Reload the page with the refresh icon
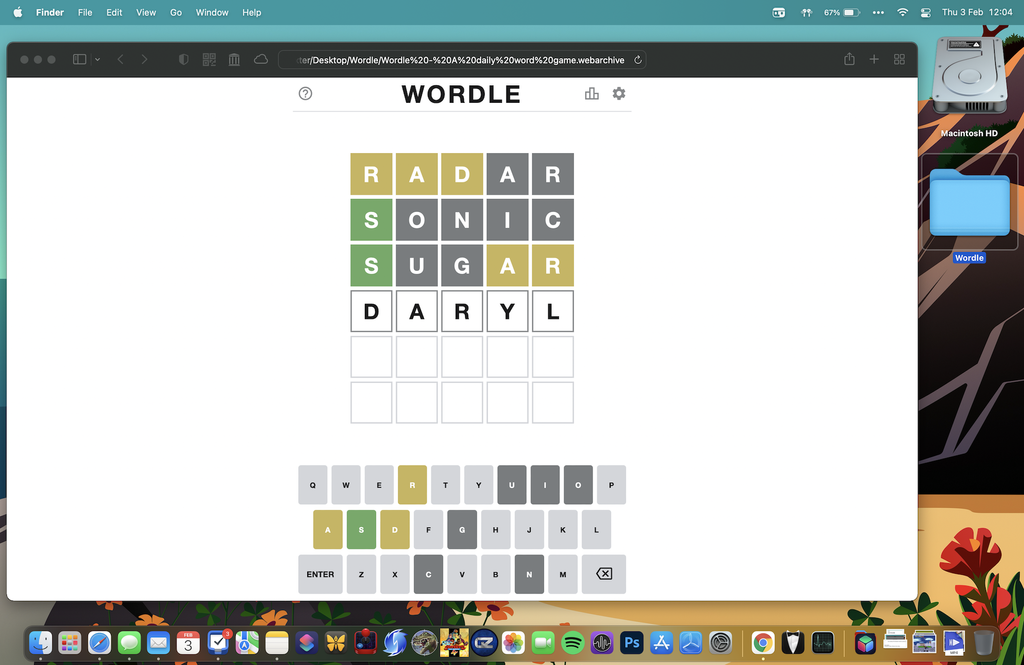The height and width of the screenshot is (665, 1024). click(x=637, y=59)
